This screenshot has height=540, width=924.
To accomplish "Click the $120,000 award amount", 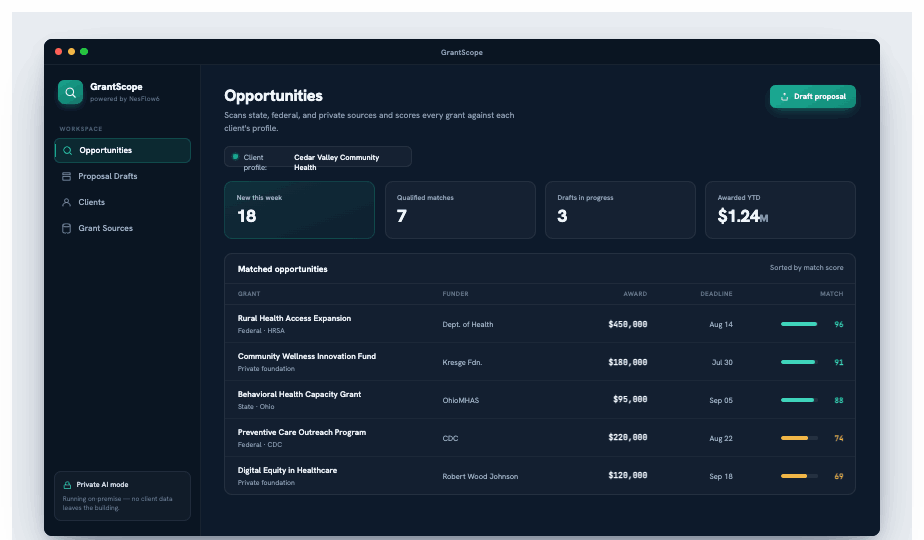I will coord(628,475).
